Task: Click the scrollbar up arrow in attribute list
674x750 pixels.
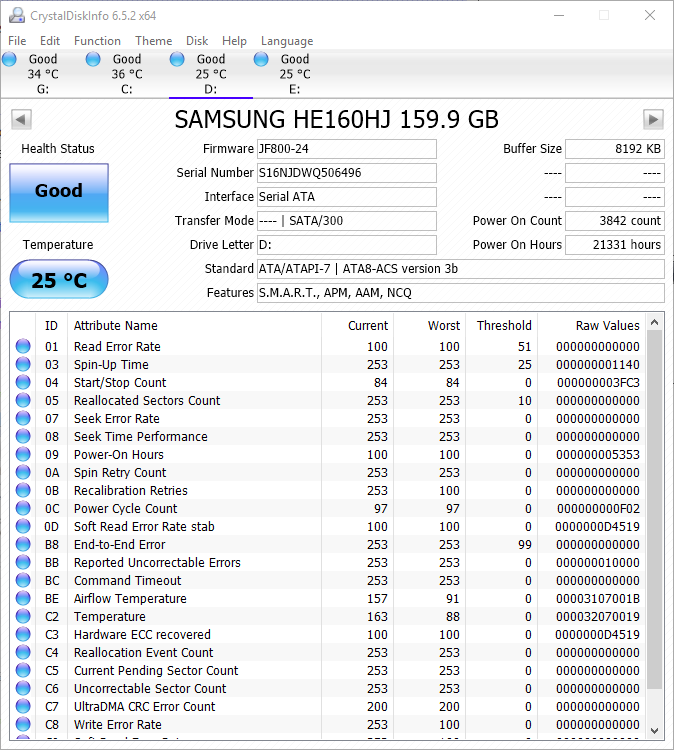Action: pyautogui.click(x=654, y=323)
